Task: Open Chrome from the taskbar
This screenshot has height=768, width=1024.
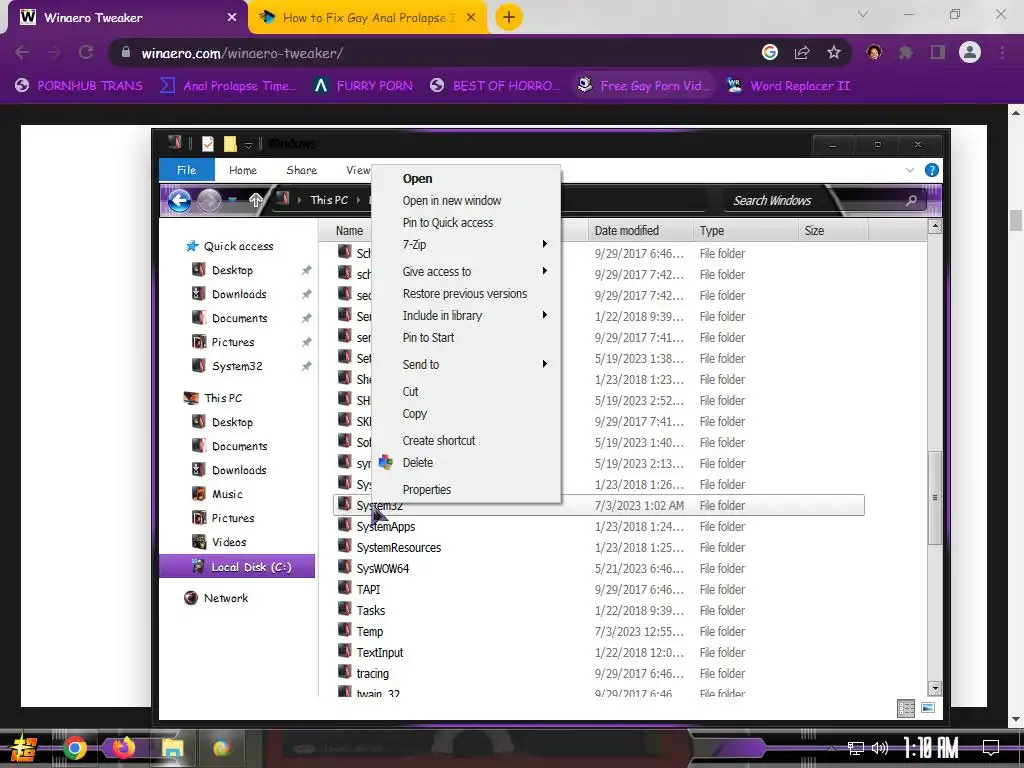Action: coord(75,748)
